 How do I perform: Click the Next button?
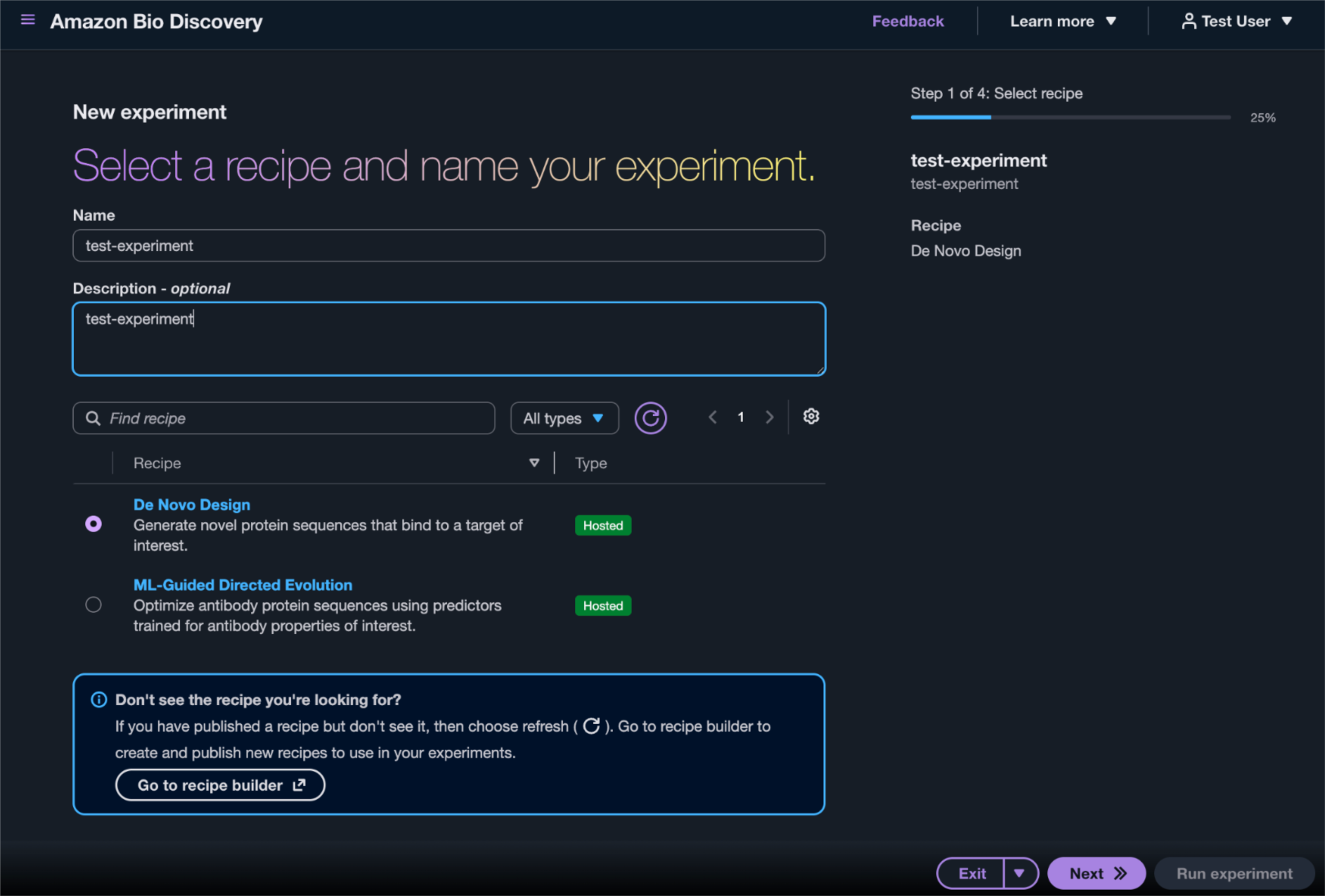(1097, 873)
